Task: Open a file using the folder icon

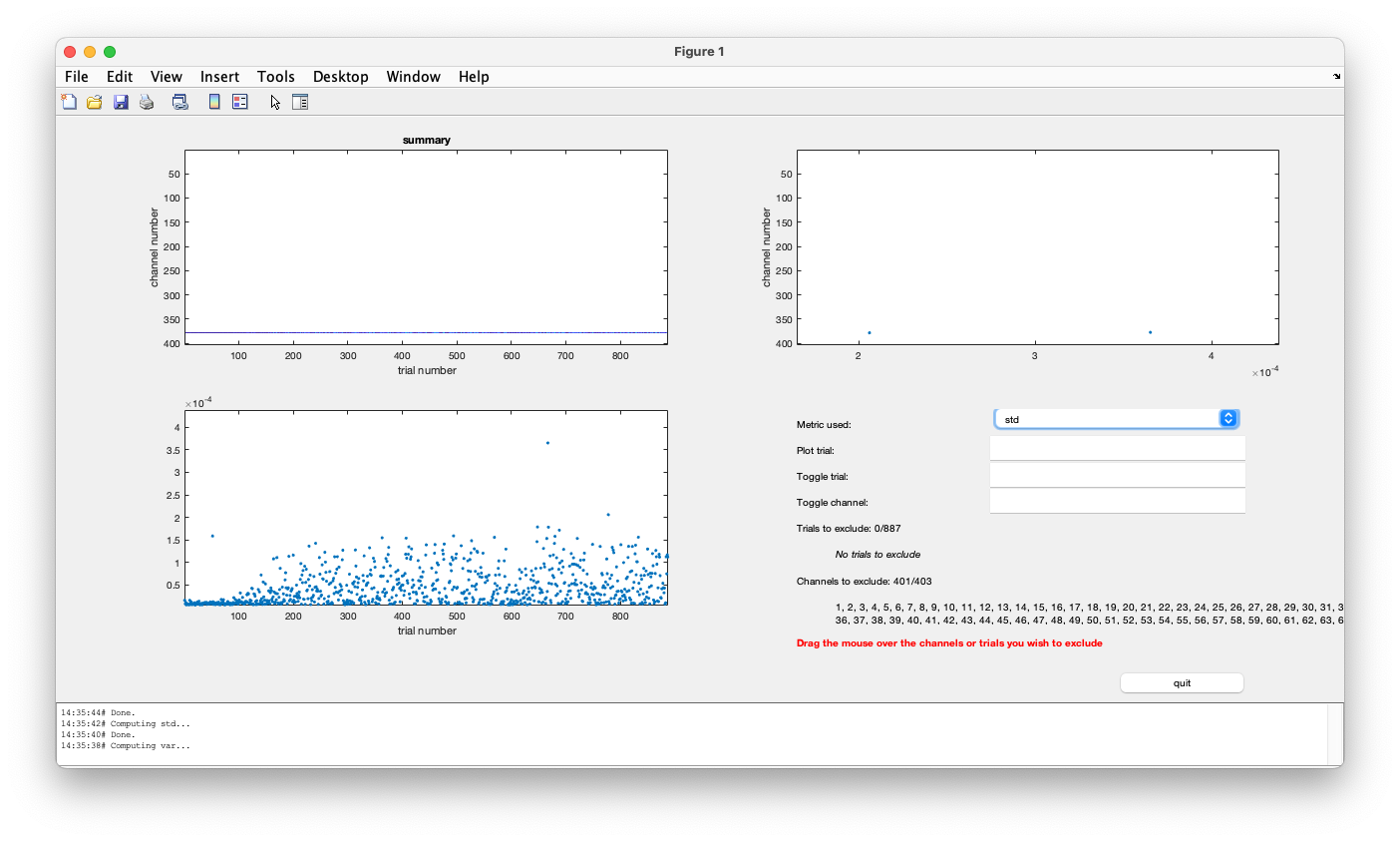Action: pos(95,102)
